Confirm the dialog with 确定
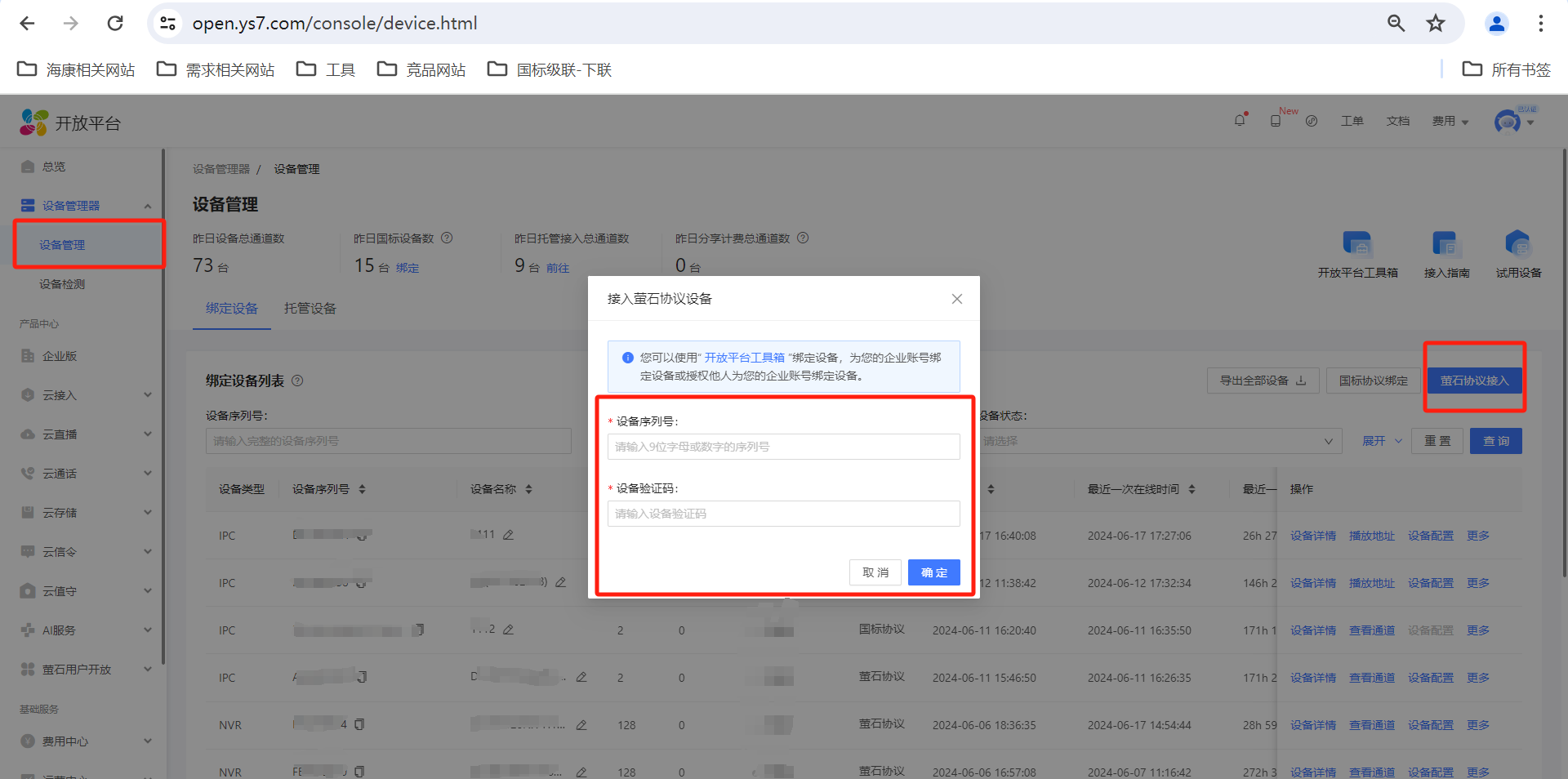 pyautogui.click(x=934, y=572)
